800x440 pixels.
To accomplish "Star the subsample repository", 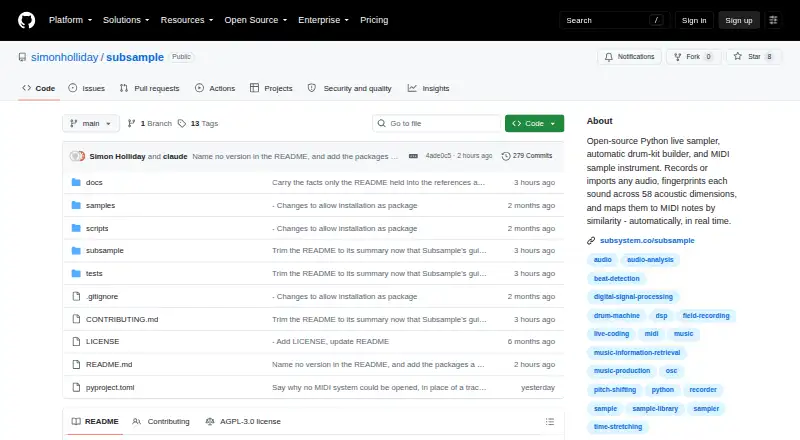I will coord(753,57).
